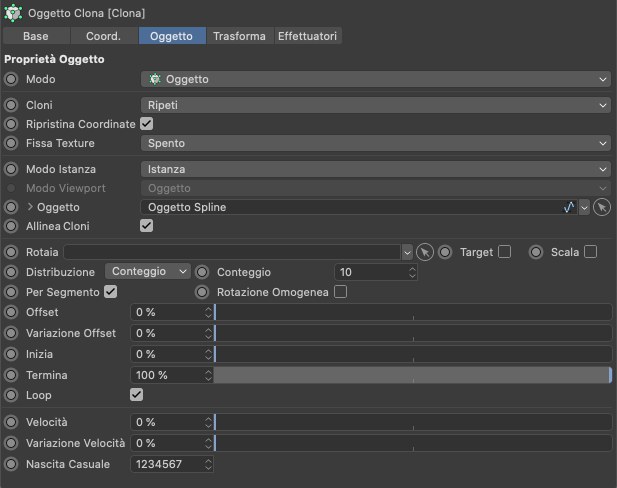Open Fissa Texture dropdown showing Spento

coord(376,143)
